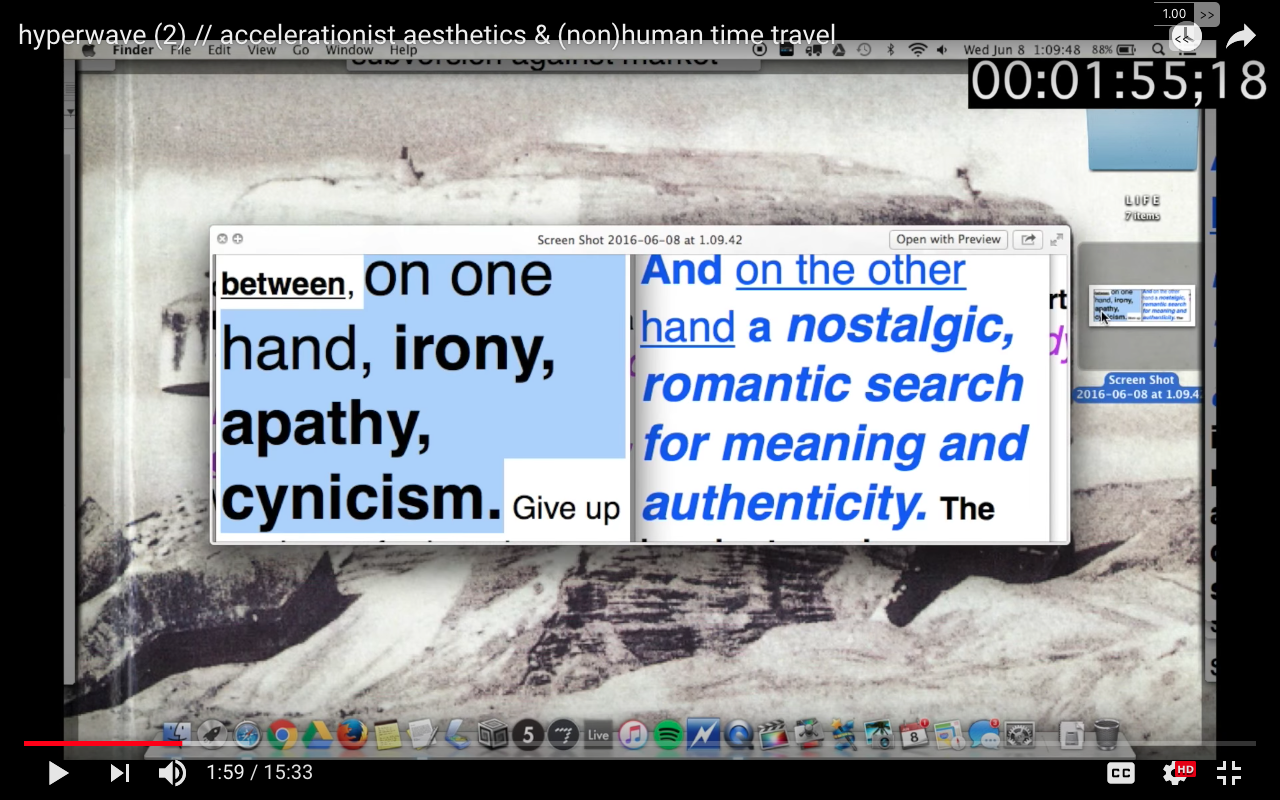Select the Screen Shot thumbnail on the desktop
The height and width of the screenshot is (800, 1280).
click(x=1141, y=305)
